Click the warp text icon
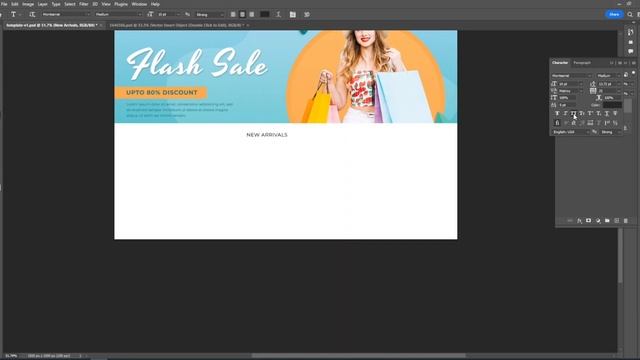 tap(278, 14)
